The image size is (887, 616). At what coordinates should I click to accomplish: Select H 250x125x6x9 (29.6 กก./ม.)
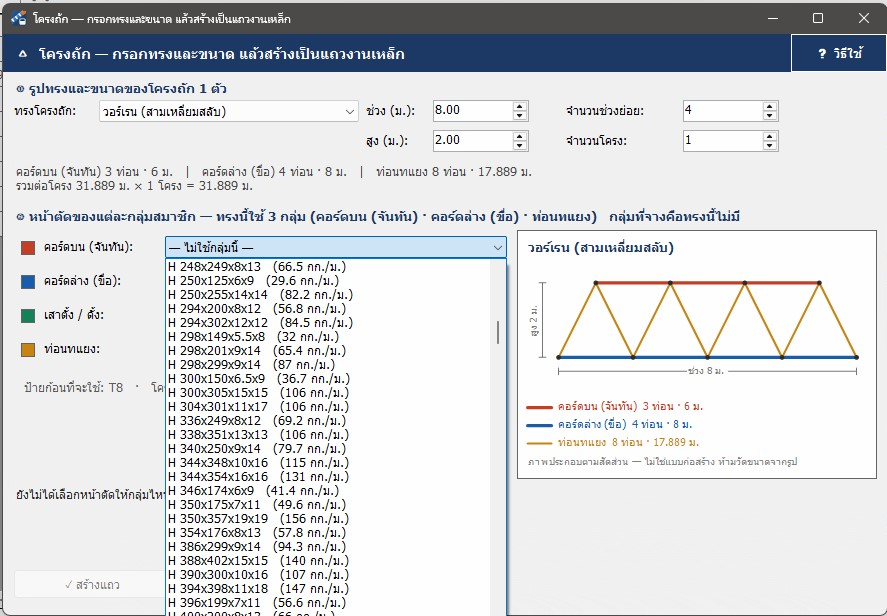pos(328,281)
